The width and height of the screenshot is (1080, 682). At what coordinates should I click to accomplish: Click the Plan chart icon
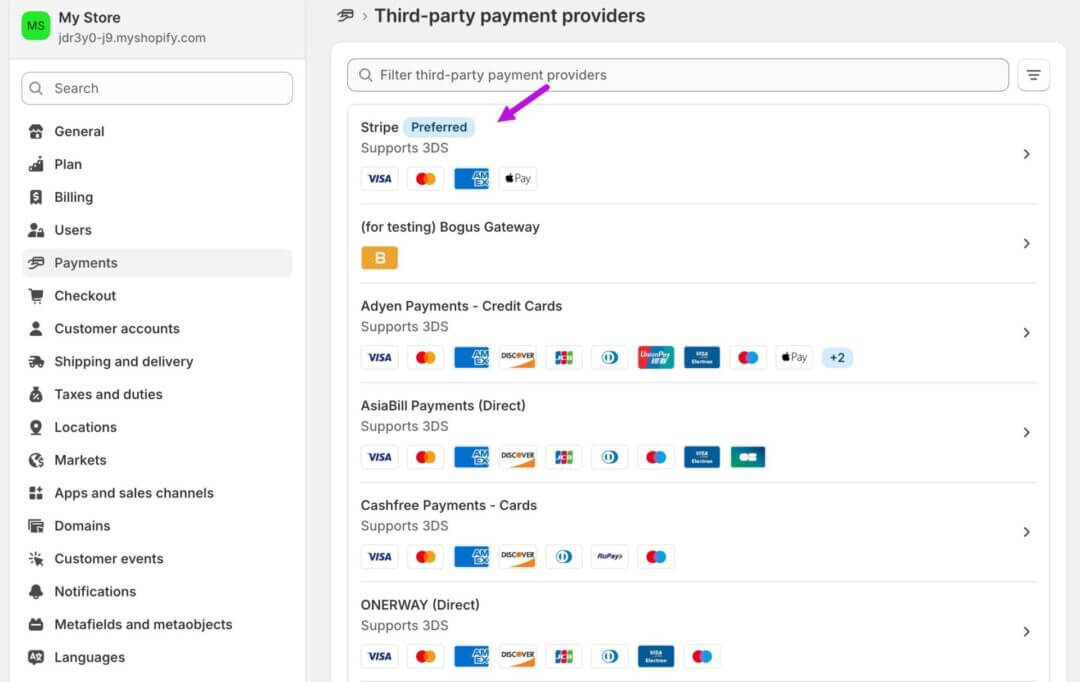(x=36, y=165)
